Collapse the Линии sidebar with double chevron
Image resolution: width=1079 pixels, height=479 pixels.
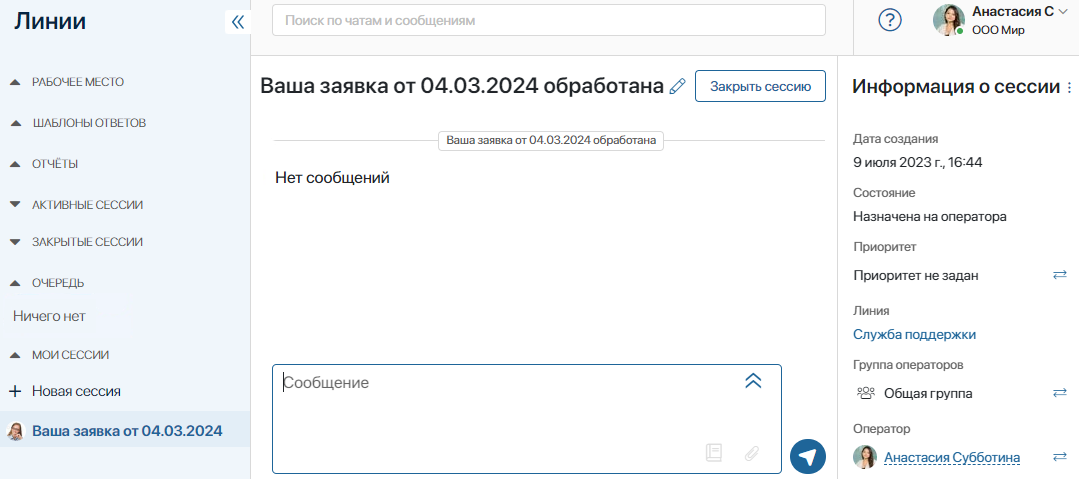click(237, 22)
